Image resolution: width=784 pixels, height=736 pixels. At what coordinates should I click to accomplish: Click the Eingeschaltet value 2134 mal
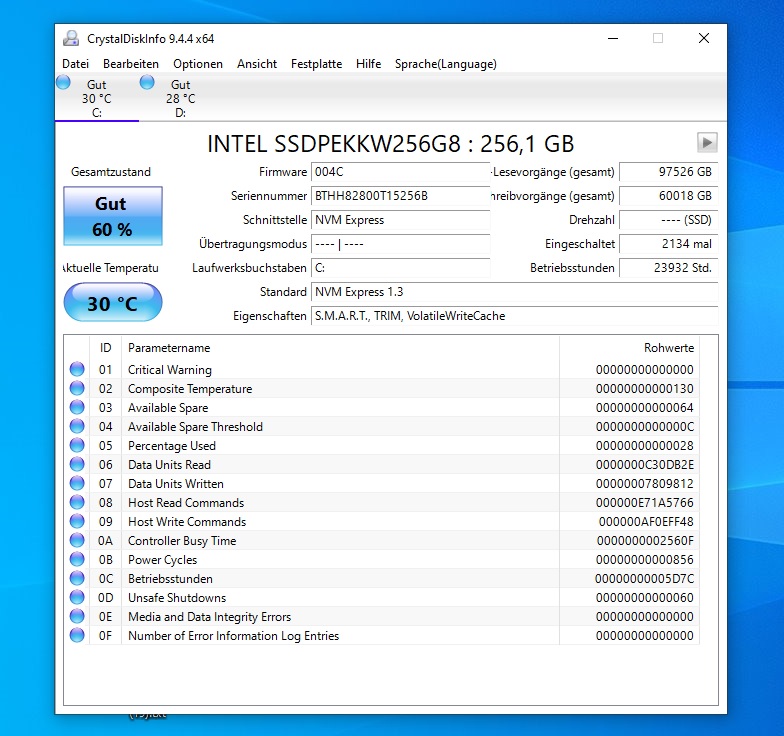(x=669, y=244)
